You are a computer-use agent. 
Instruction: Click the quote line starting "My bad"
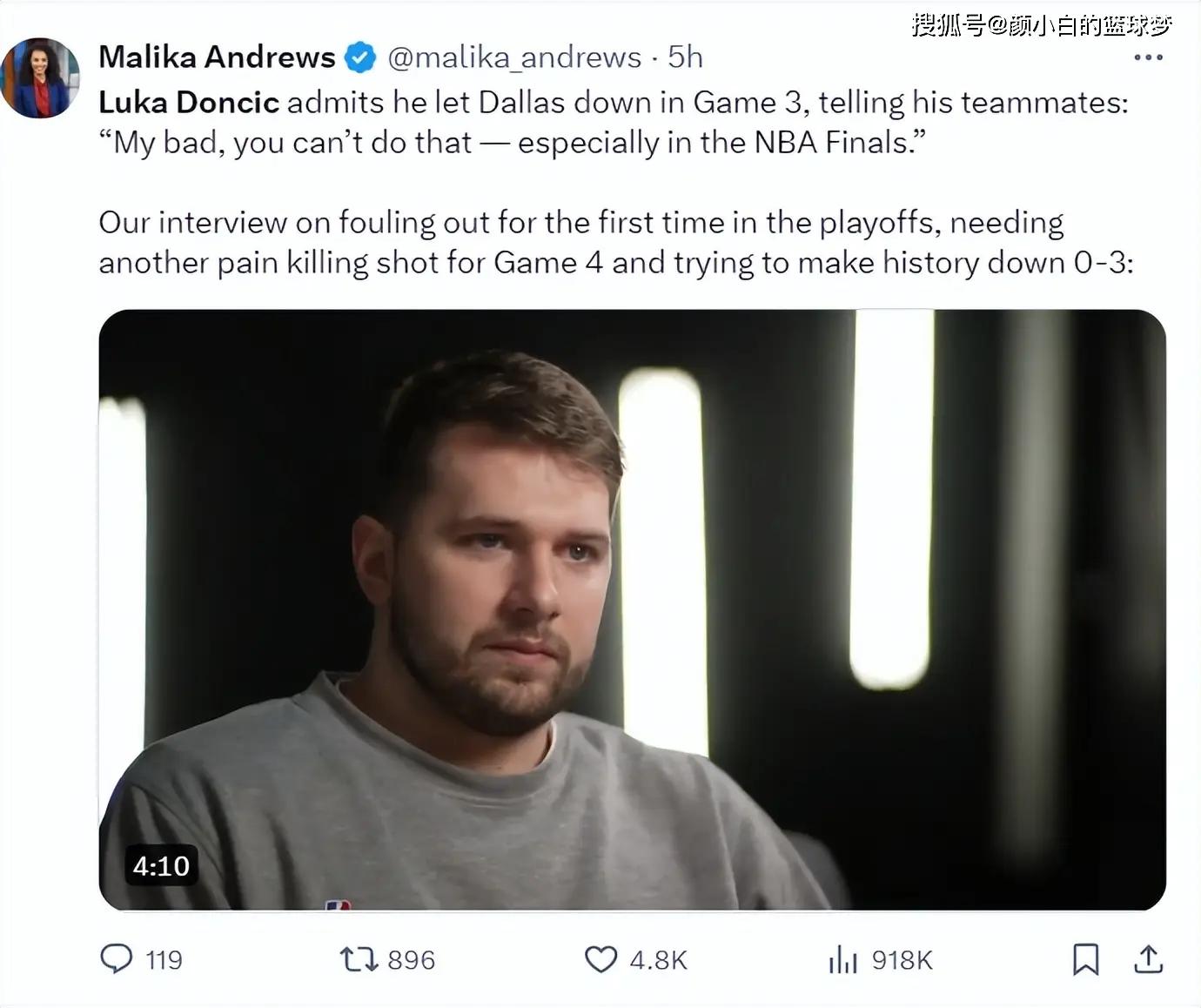512,143
